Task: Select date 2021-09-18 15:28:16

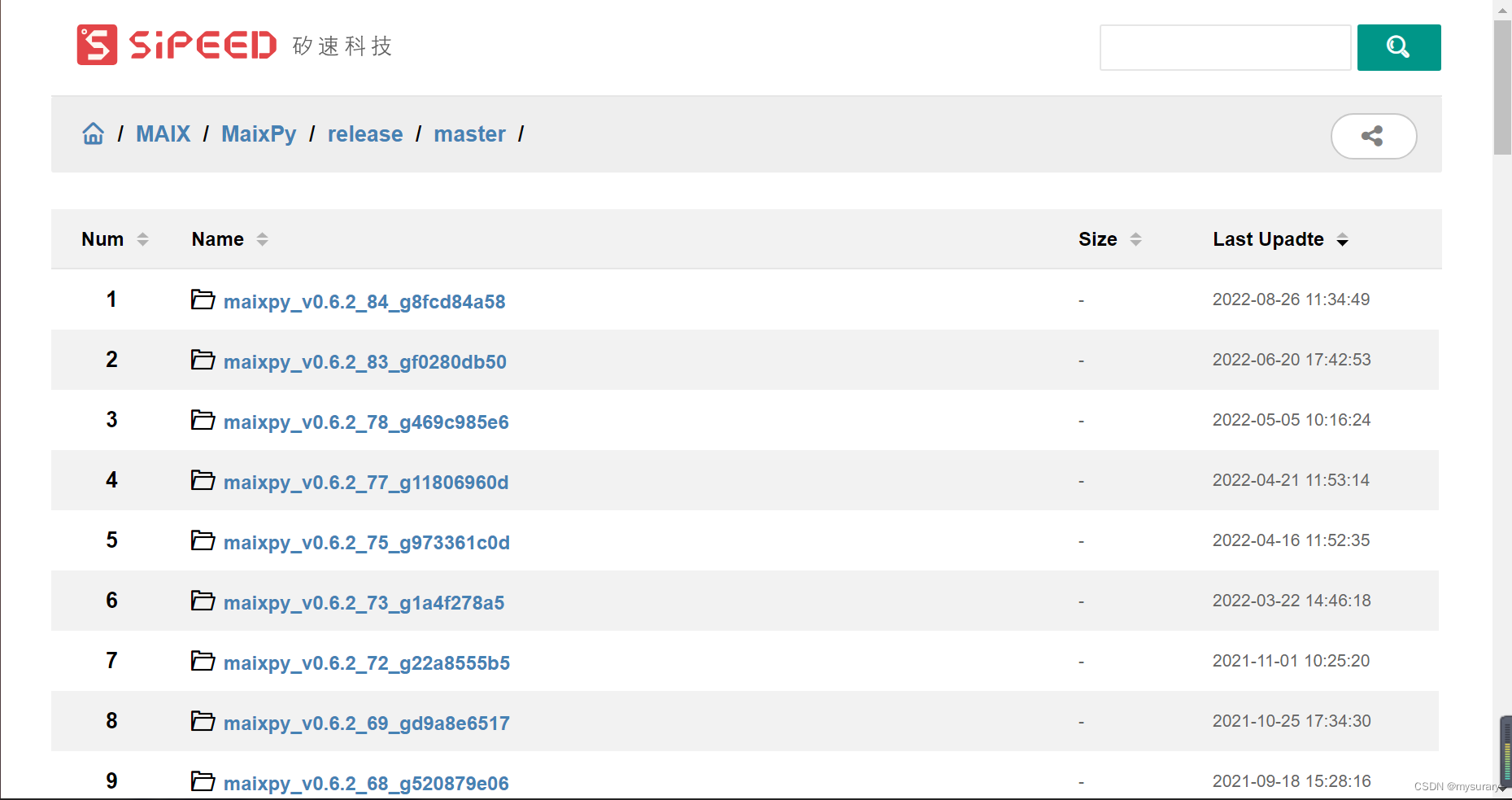Action: 1292,781
